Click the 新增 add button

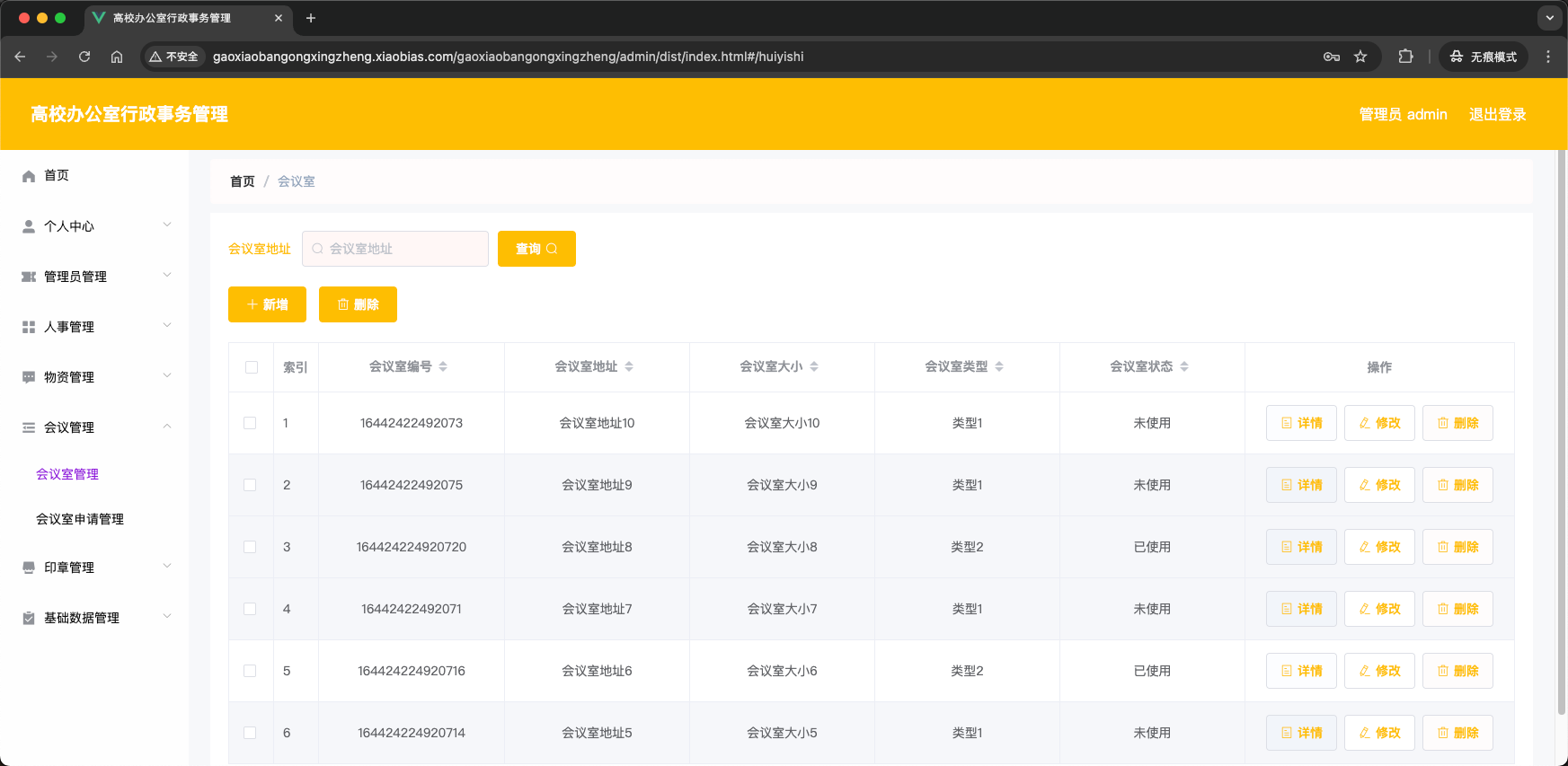[x=267, y=304]
